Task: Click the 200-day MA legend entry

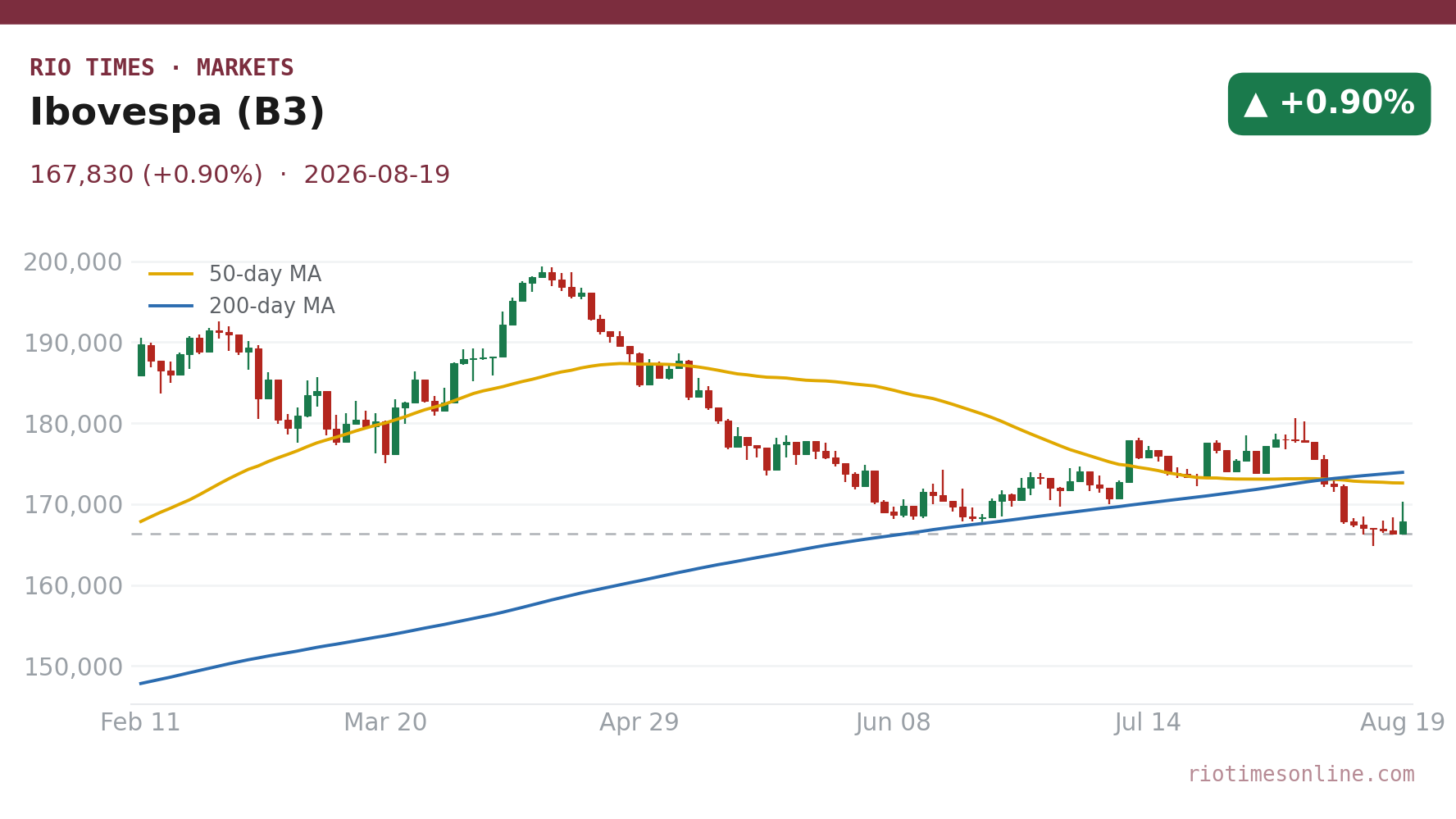Action: pyautogui.click(x=243, y=307)
